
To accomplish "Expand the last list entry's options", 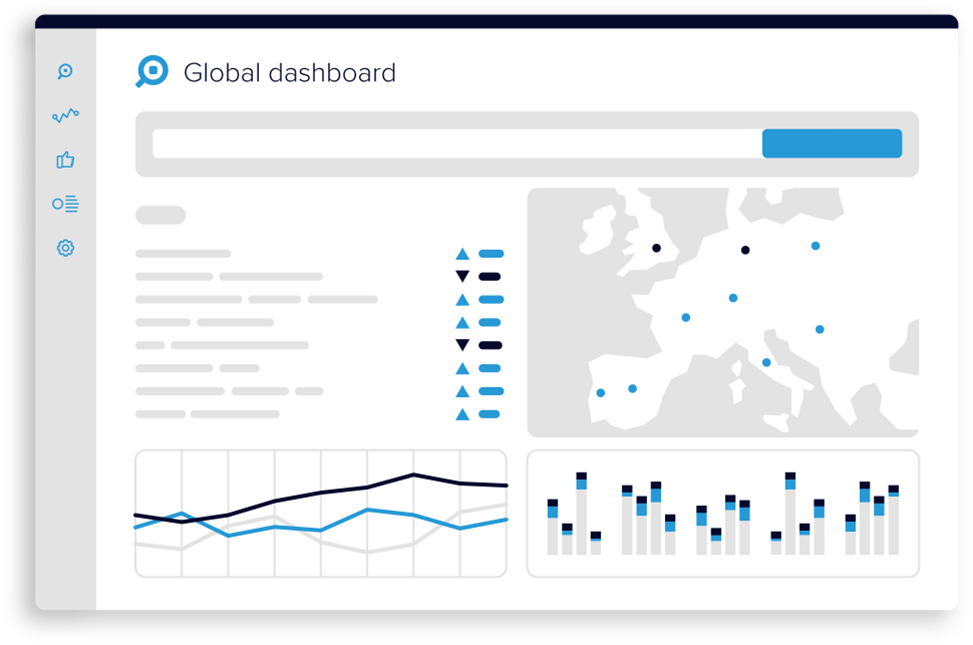I will click(x=492, y=412).
